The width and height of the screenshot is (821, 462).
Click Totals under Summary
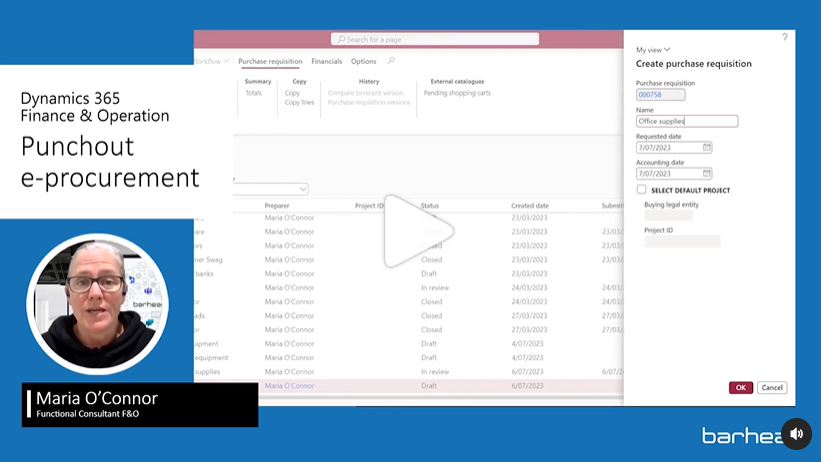[x=254, y=93]
